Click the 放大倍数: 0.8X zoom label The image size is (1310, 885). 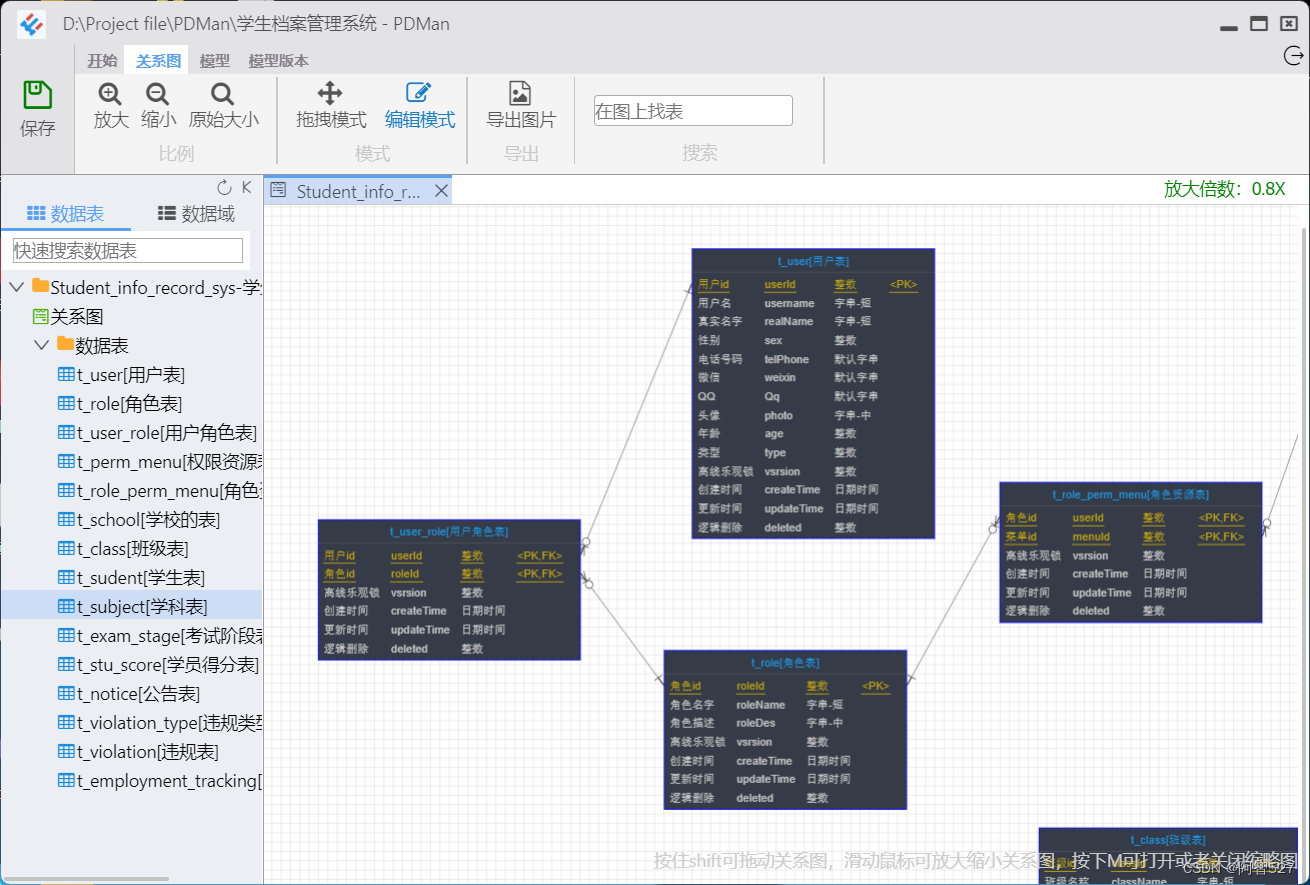point(1224,189)
